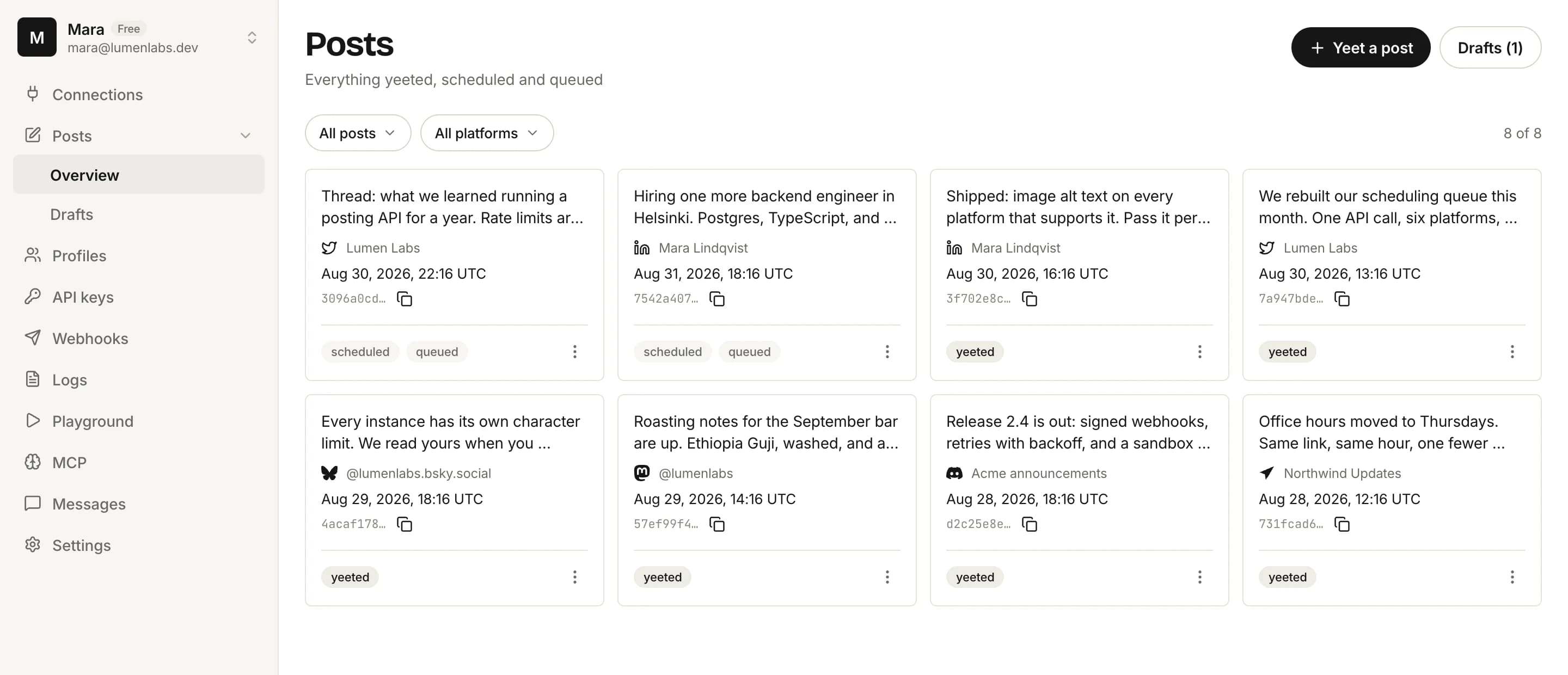Open the All platforms filter dropdown
The height and width of the screenshot is (675, 1568).
click(x=487, y=133)
